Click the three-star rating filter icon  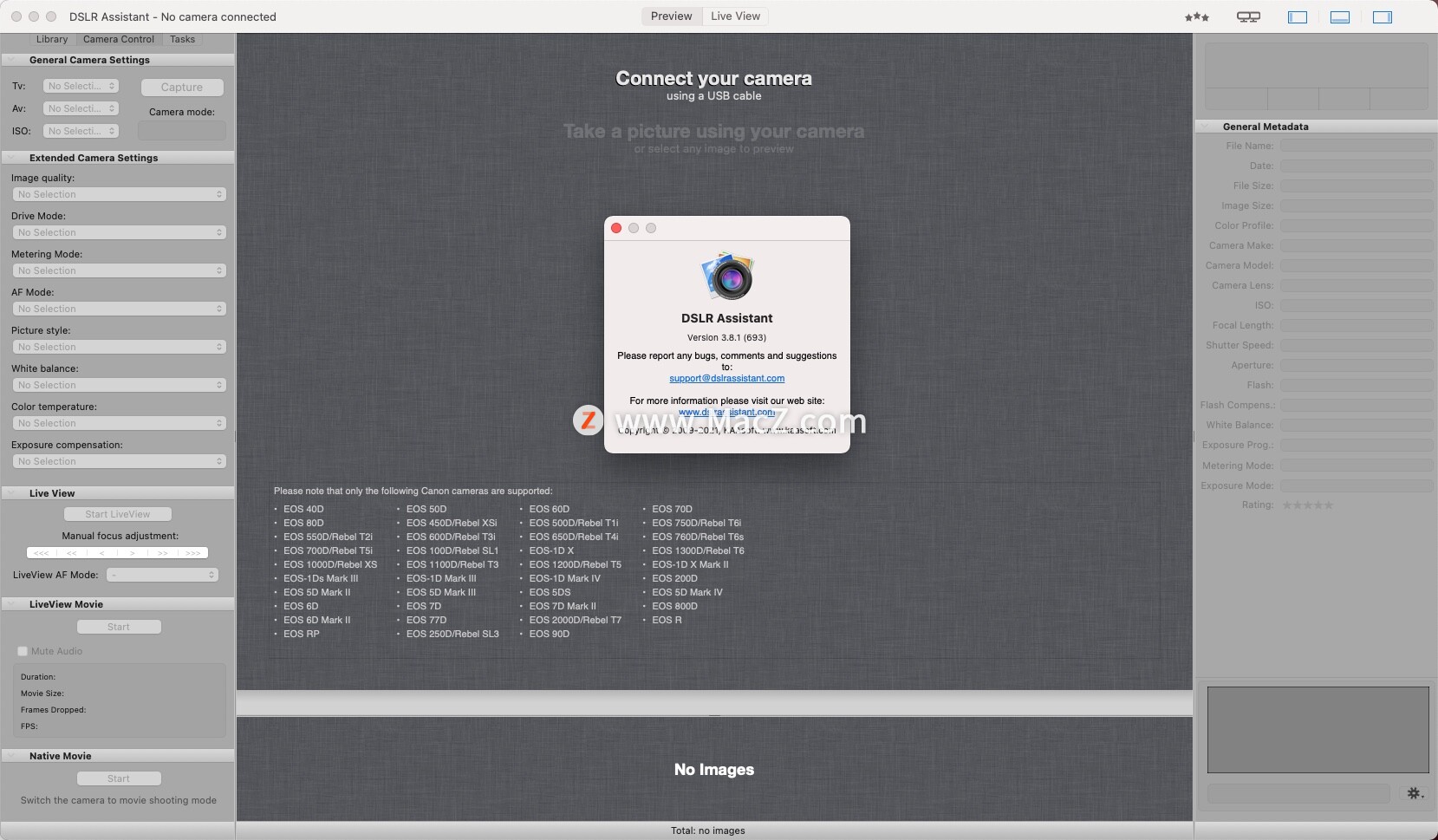[x=1197, y=17]
